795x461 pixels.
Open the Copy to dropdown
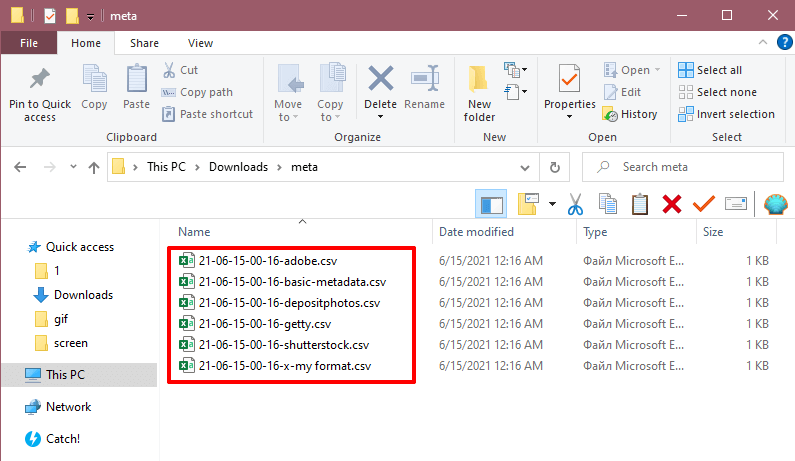click(x=330, y=93)
